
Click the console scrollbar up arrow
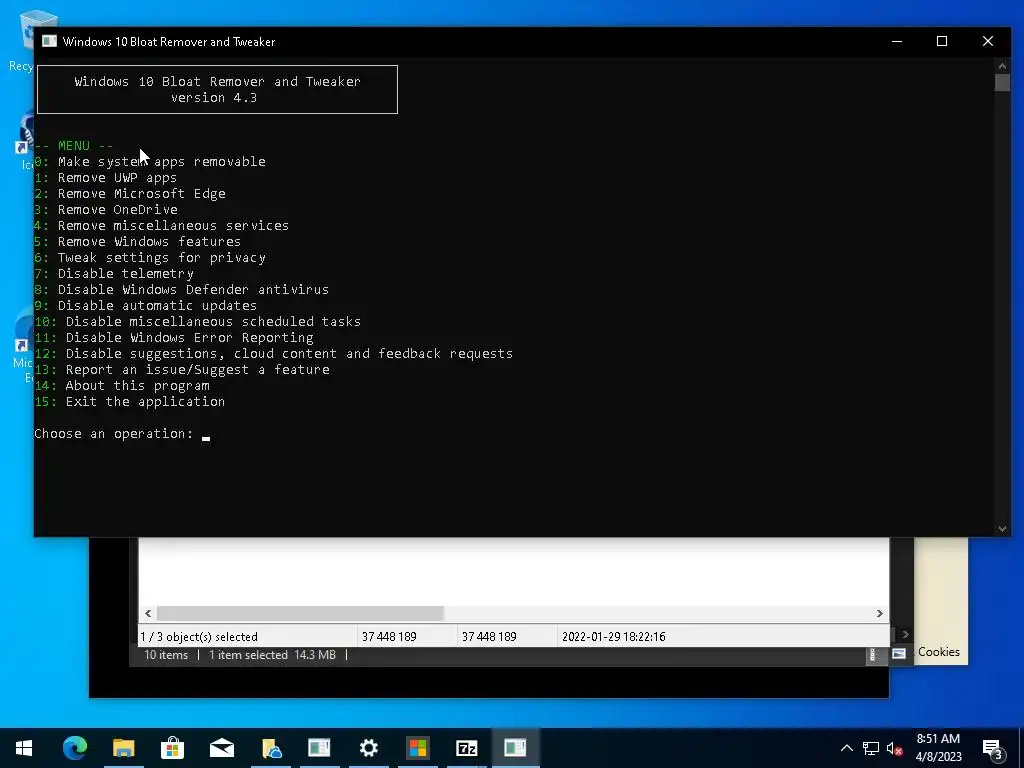[x=1002, y=65]
